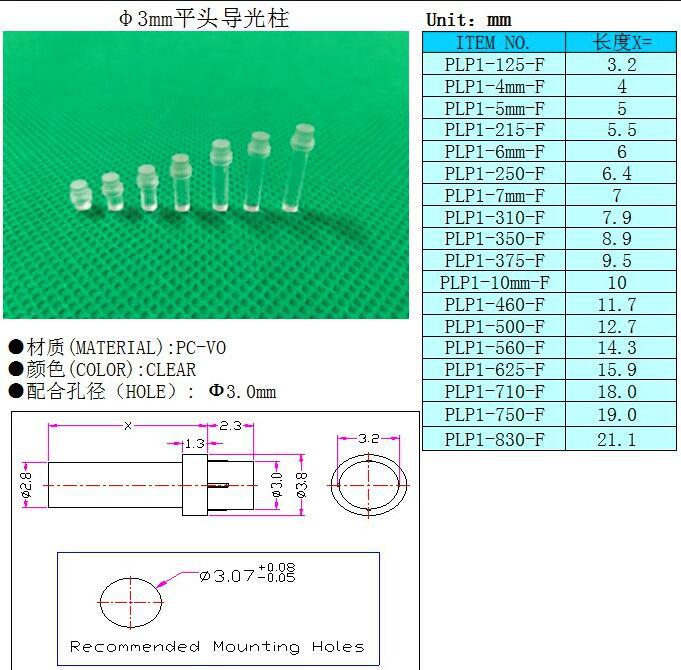Click item PLP1-250-F
The image size is (681, 670).
tap(494, 173)
